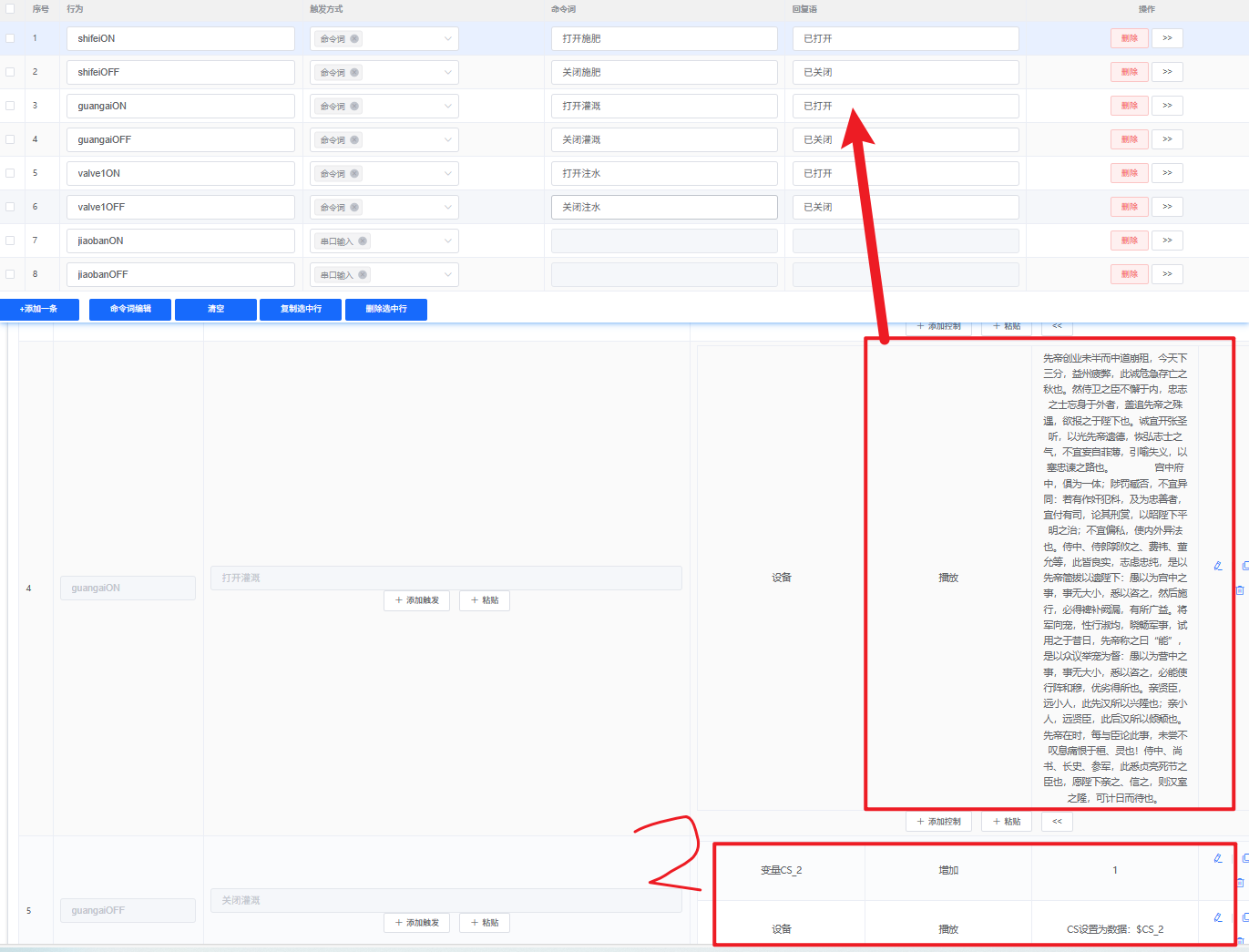
Task: Remove the 串口输入 tag in the jiaobanOFF row
Action: coord(363,275)
